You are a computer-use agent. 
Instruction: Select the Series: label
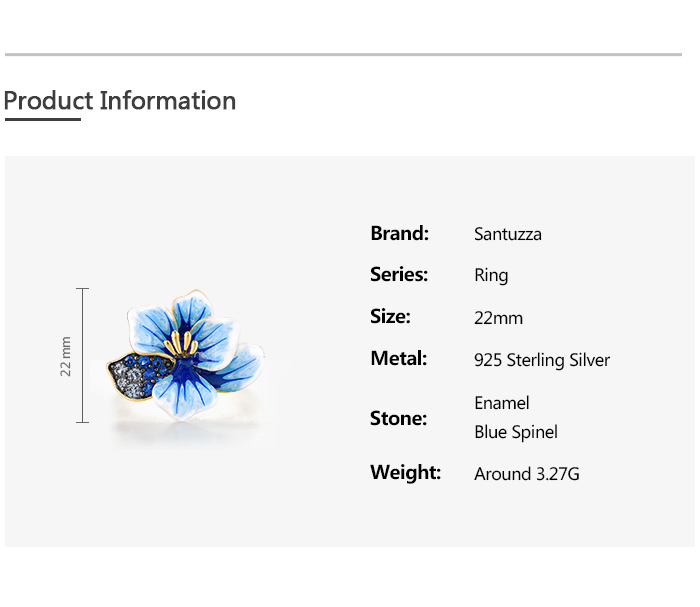pos(399,275)
